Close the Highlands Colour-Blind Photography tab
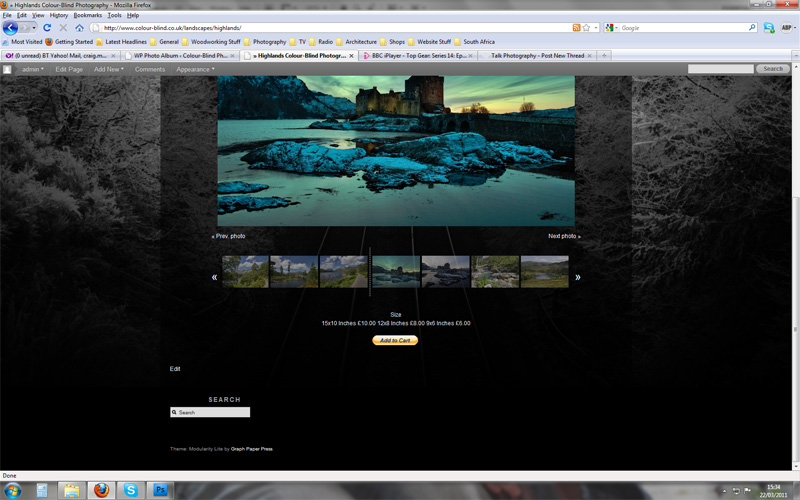 [352, 56]
